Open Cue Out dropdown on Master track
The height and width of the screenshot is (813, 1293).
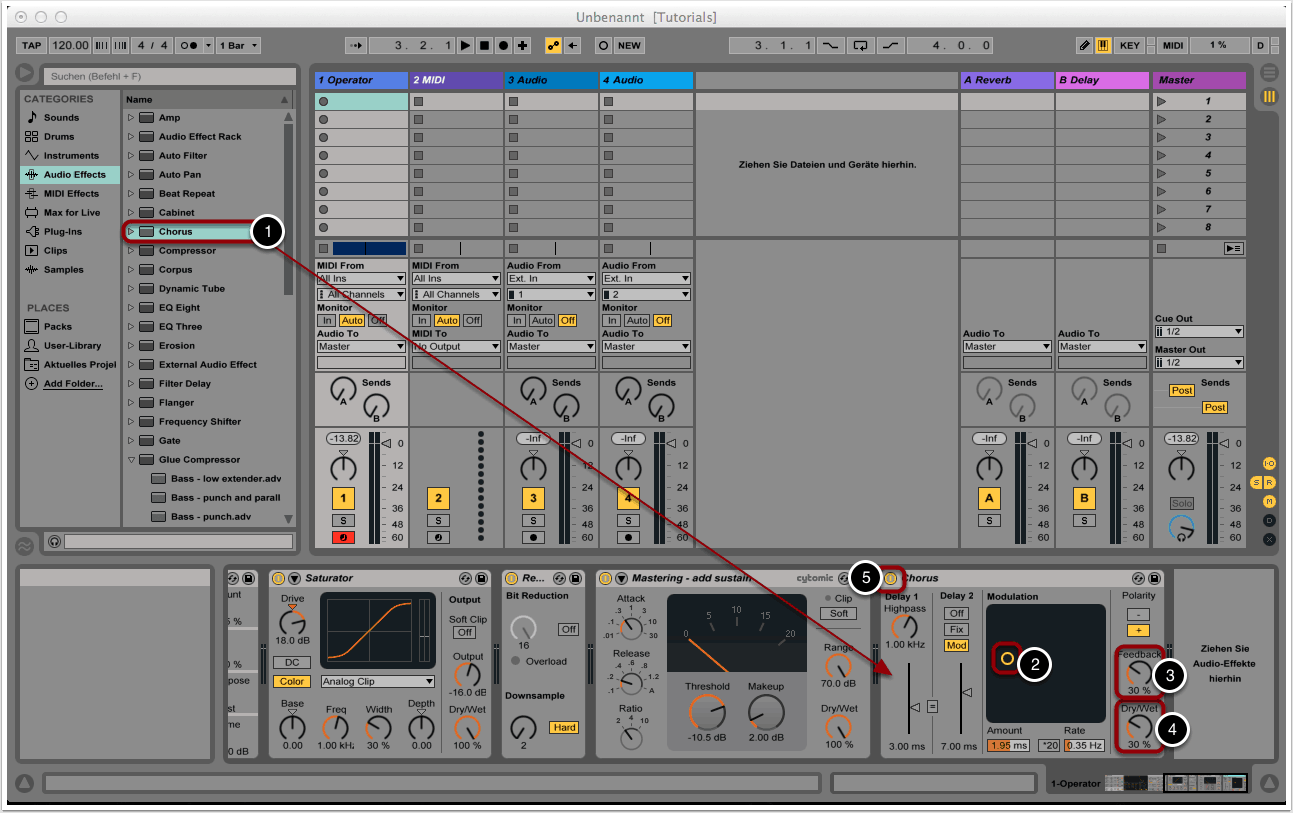click(x=1199, y=332)
